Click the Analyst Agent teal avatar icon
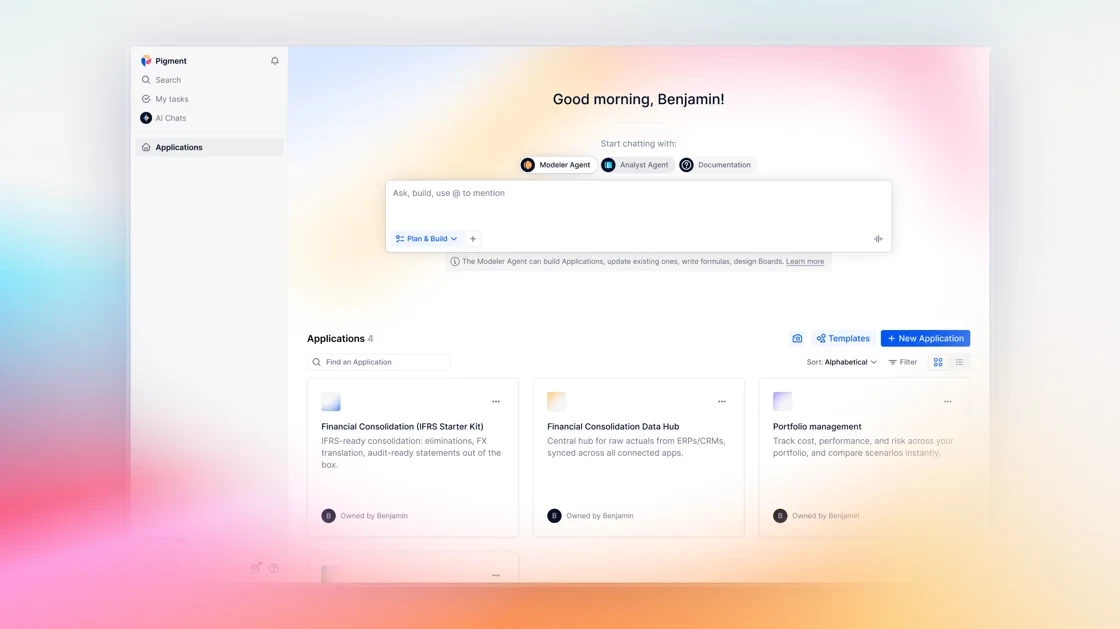 (x=608, y=165)
